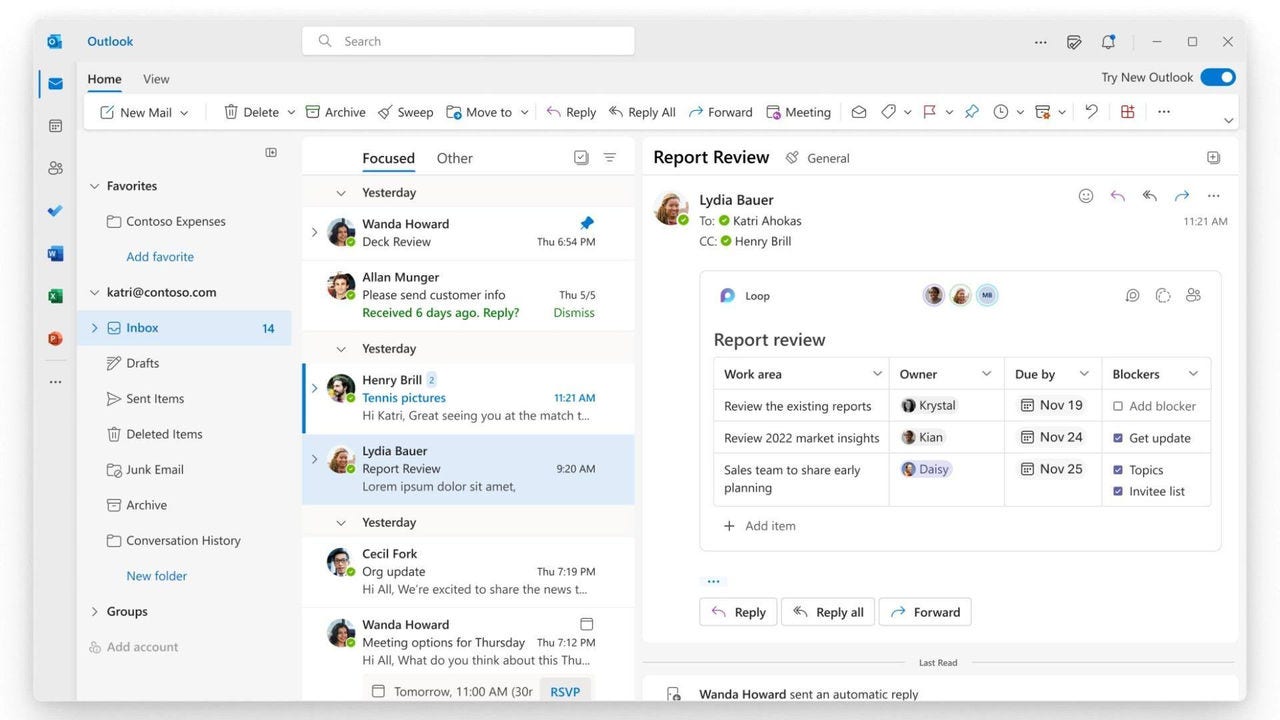Click the RSVP button on meeting invite

[565, 691]
